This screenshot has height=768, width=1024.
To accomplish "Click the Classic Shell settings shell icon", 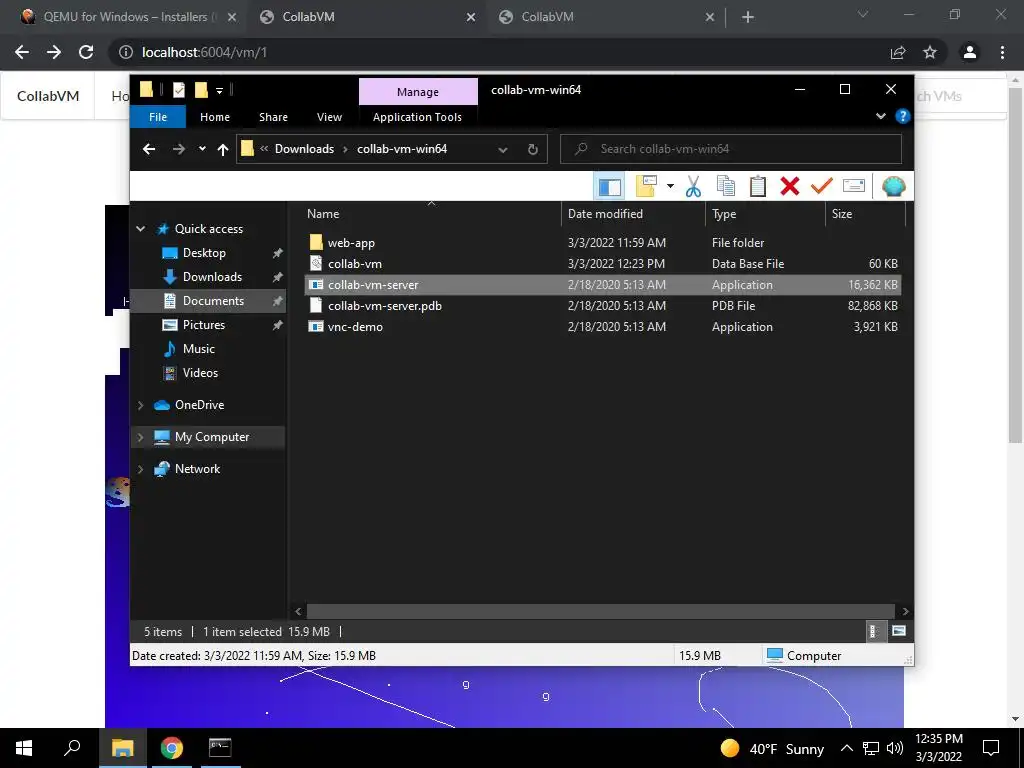I will pos(893,187).
